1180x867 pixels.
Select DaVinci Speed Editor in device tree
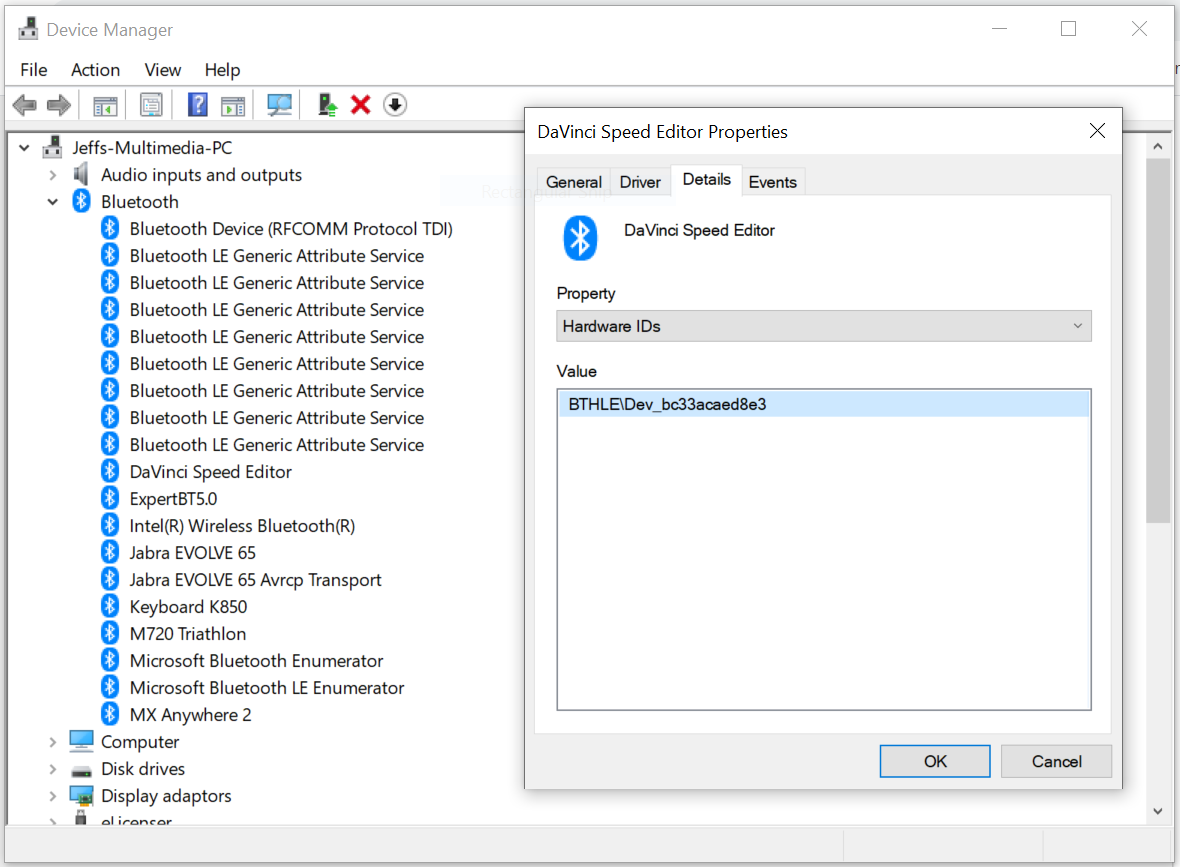point(211,472)
